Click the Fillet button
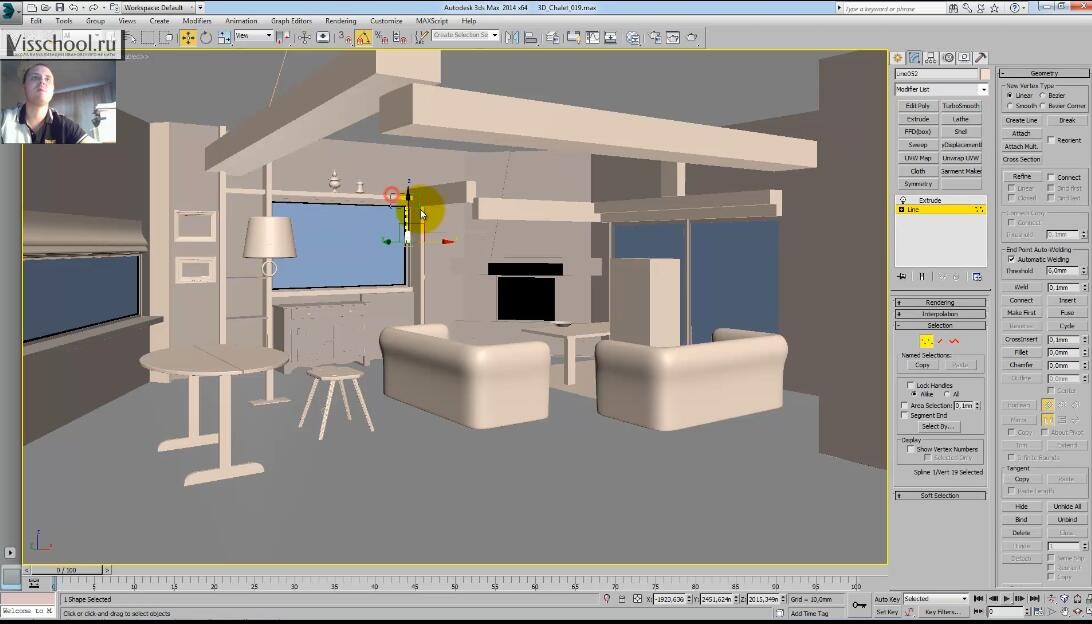This screenshot has width=1092, height=624. tap(1022, 352)
